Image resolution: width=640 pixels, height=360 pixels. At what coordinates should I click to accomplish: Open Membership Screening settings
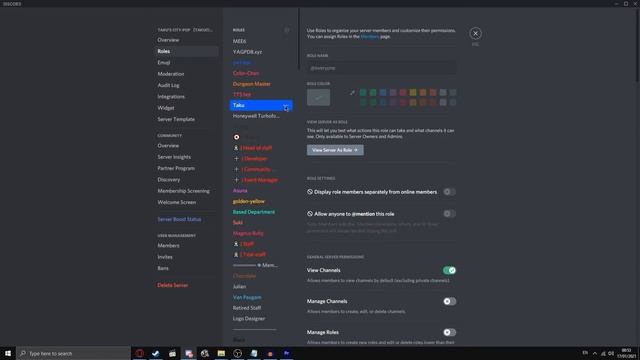(183, 191)
